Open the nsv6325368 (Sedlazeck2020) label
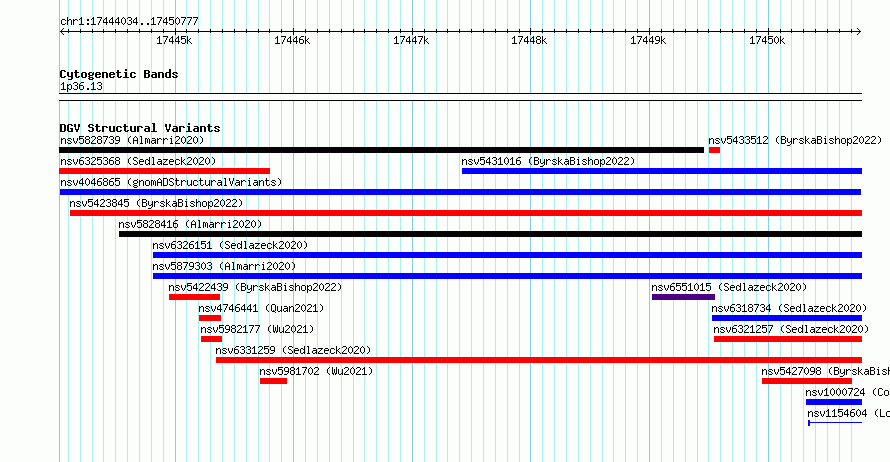This screenshot has width=890, height=462. 138,161
